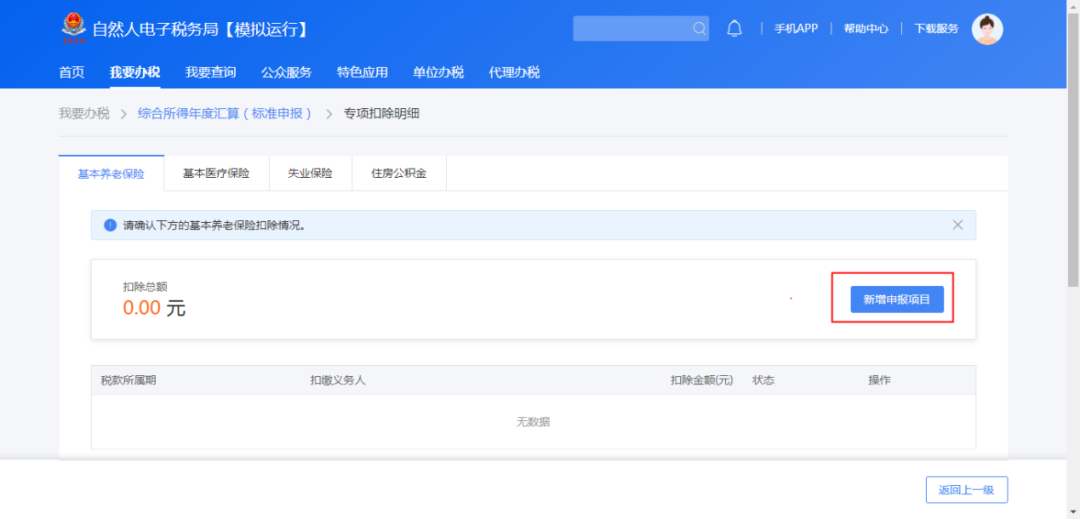Image resolution: width=1080 pixels, height=519 pixels.
Task: Open the user avatar profile
Action: point(987,29)
